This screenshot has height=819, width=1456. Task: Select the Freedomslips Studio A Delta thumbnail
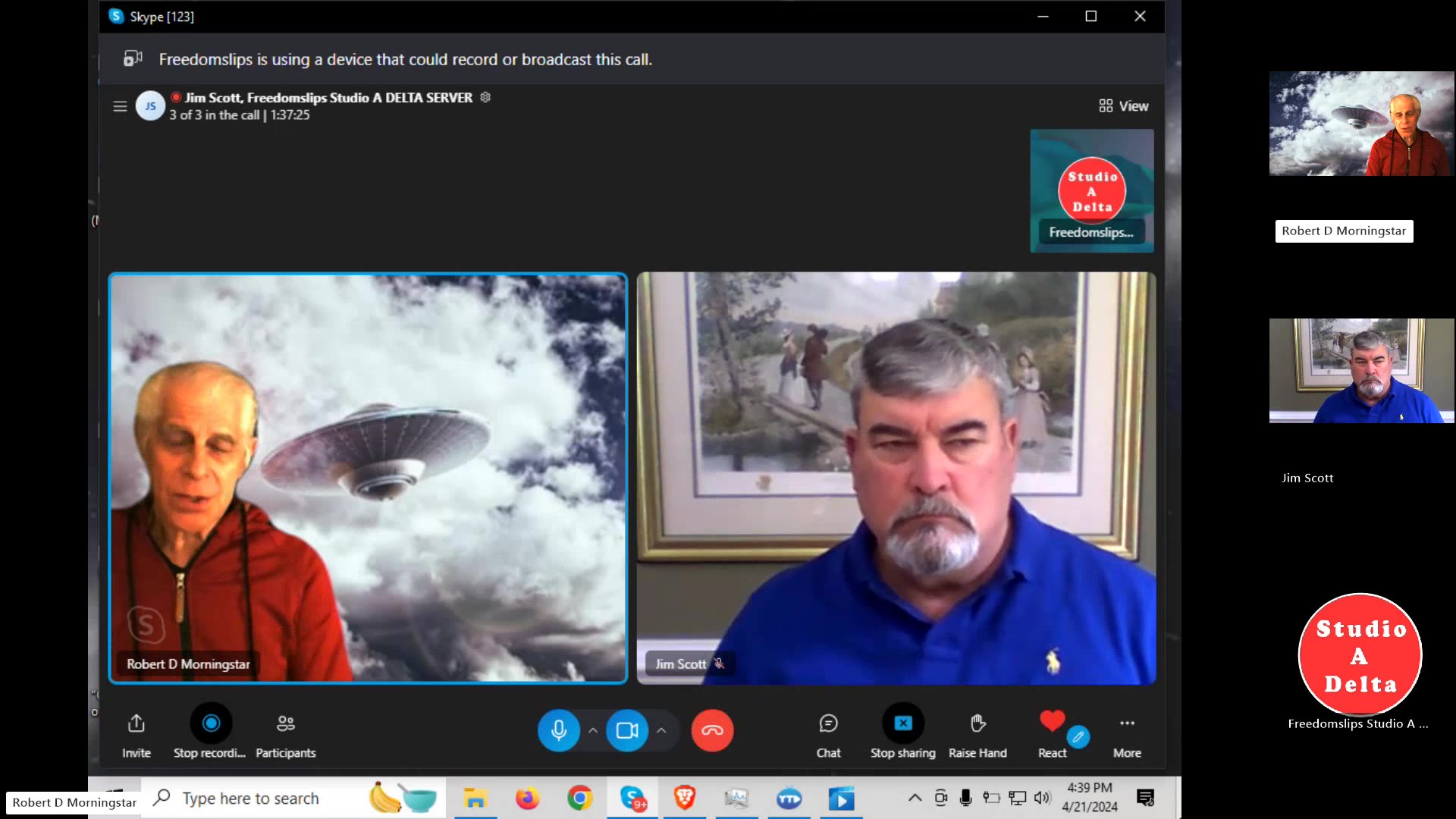(1091, 190)
